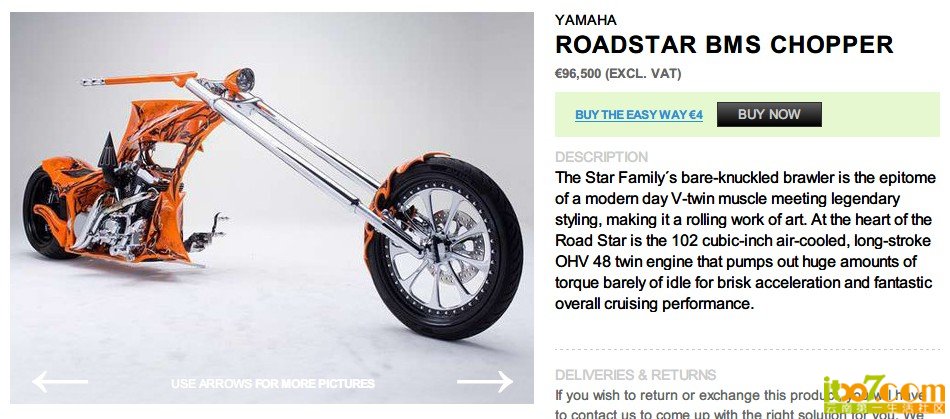This screenshot has height=419, width=950.
Task: Click the long chrome front fork
Action: (303, 163)
